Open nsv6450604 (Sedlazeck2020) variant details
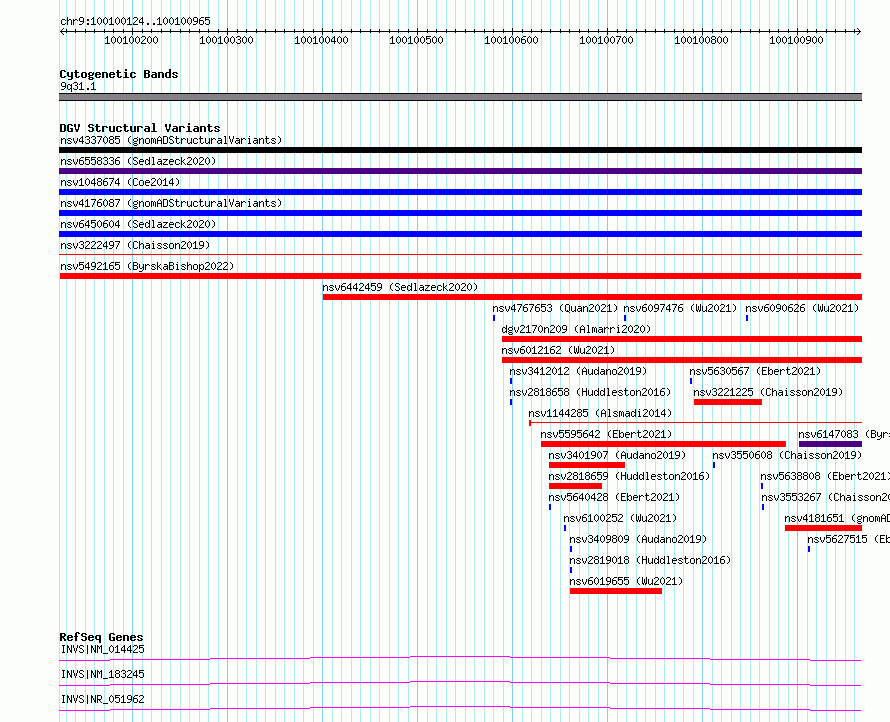 point(138,224)
